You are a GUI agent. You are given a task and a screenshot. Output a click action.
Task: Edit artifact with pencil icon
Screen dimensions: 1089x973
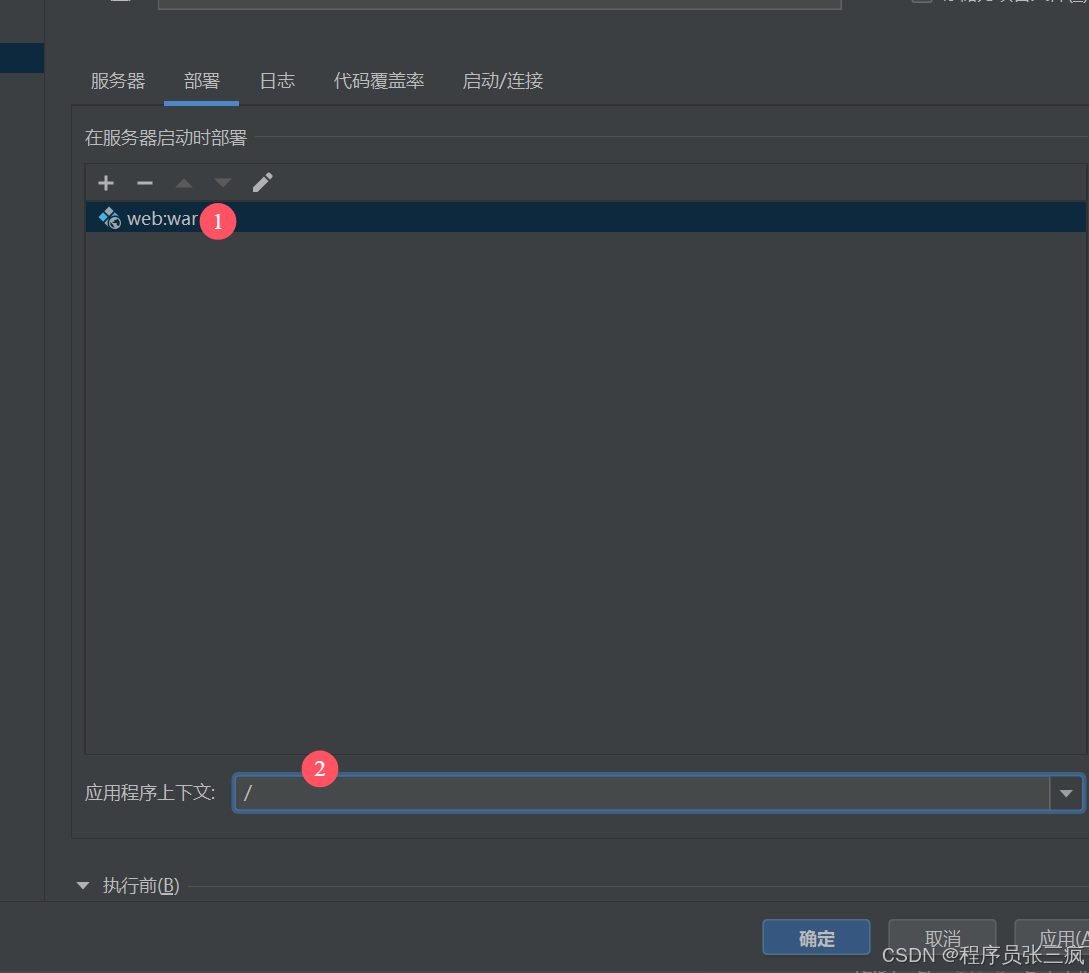click(262, 183)
